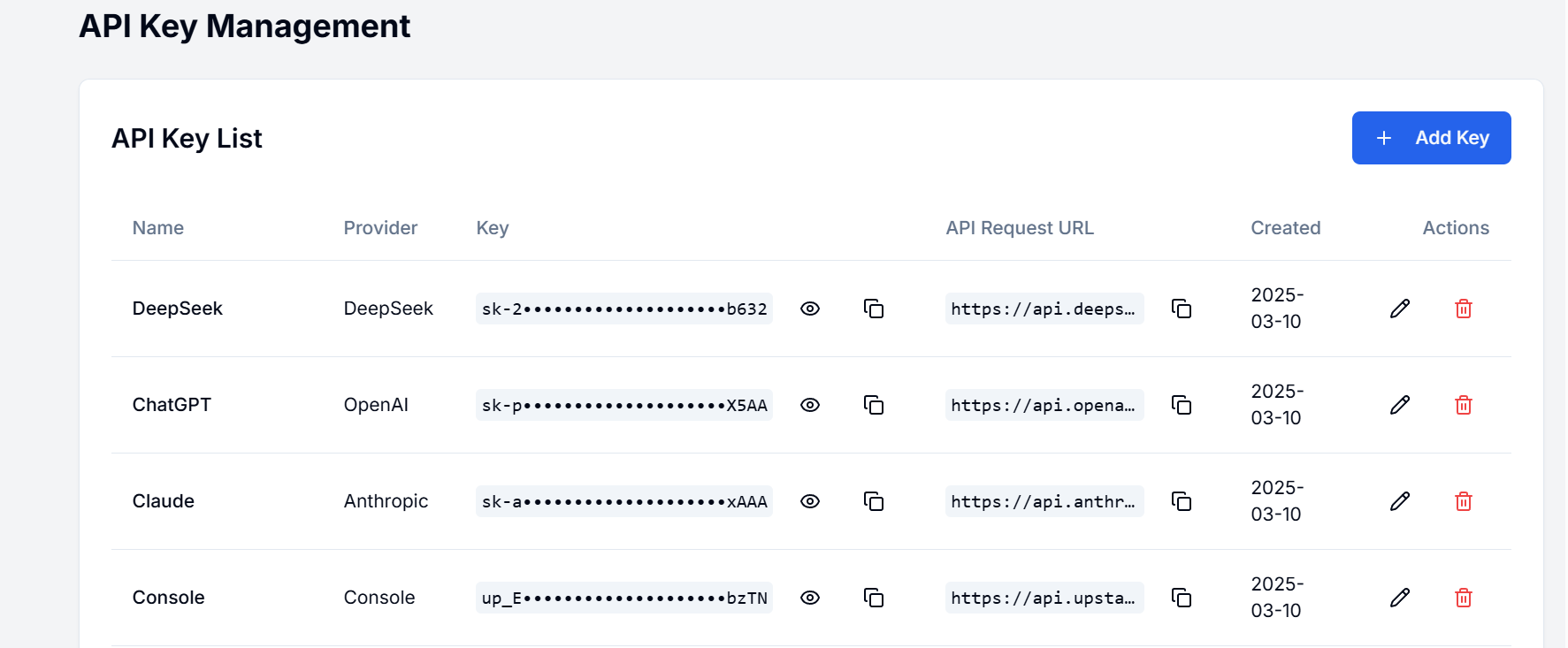The height and width of the screenshot is (648, 1568).
Task: Unmask the Console API key
Action: coord(810,598)
